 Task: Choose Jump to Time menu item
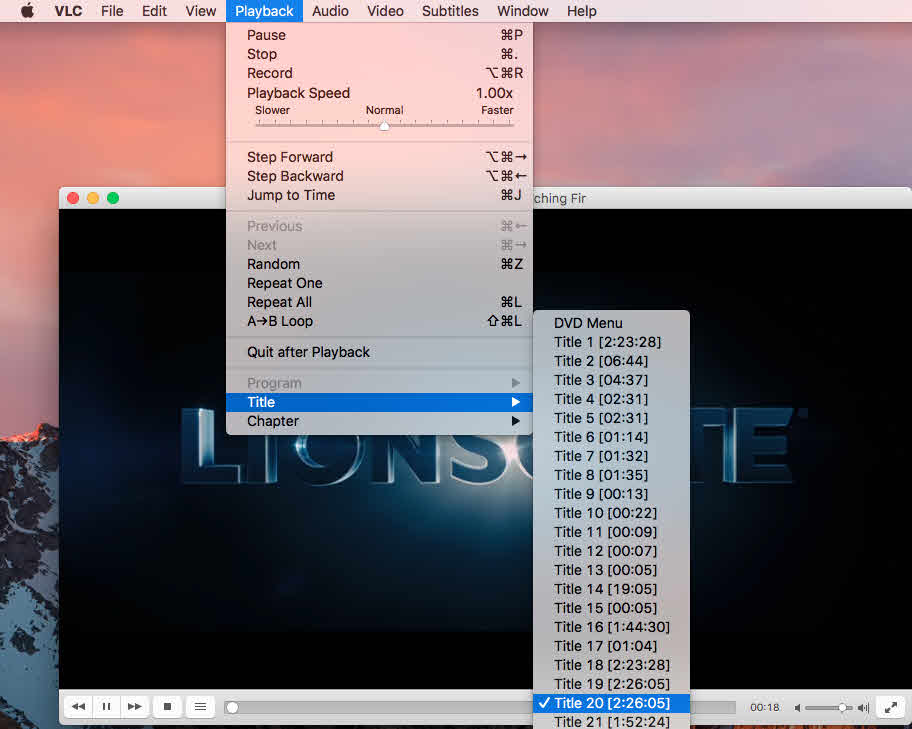pyautogui.click(x=379, y=195)
